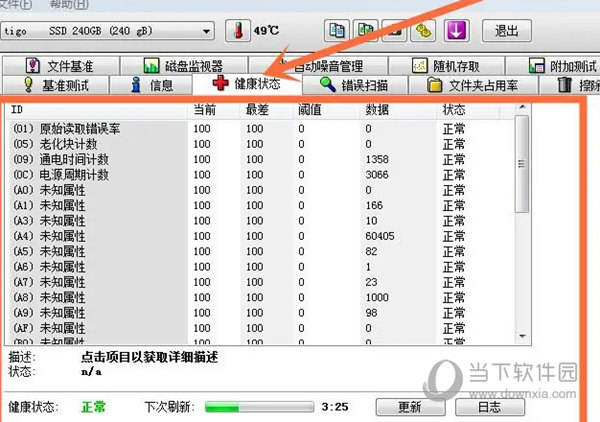This screenshot has width=600, height=422.
Task: Select the (01) 原始读取错误率 row
Action: click(260, 129)
